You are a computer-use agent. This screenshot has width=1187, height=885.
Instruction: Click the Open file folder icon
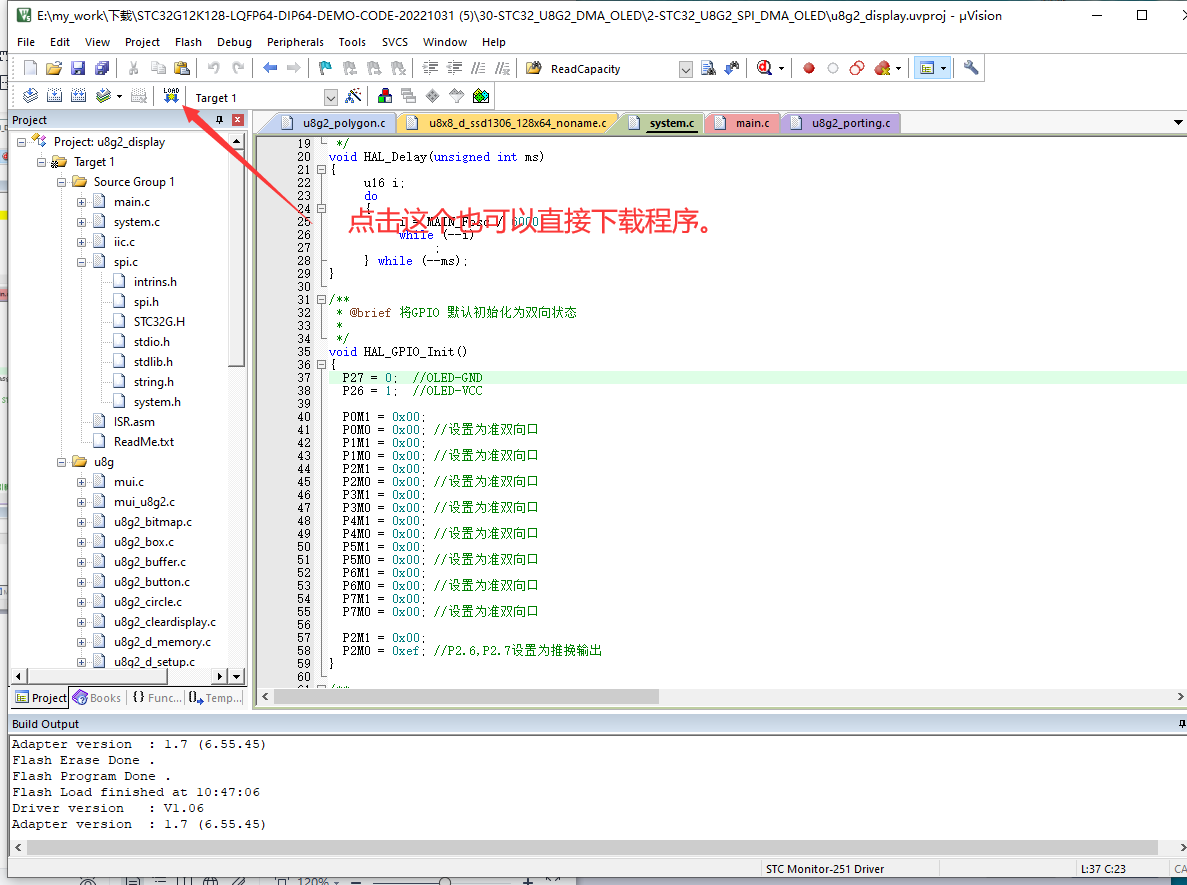point(54,68)
